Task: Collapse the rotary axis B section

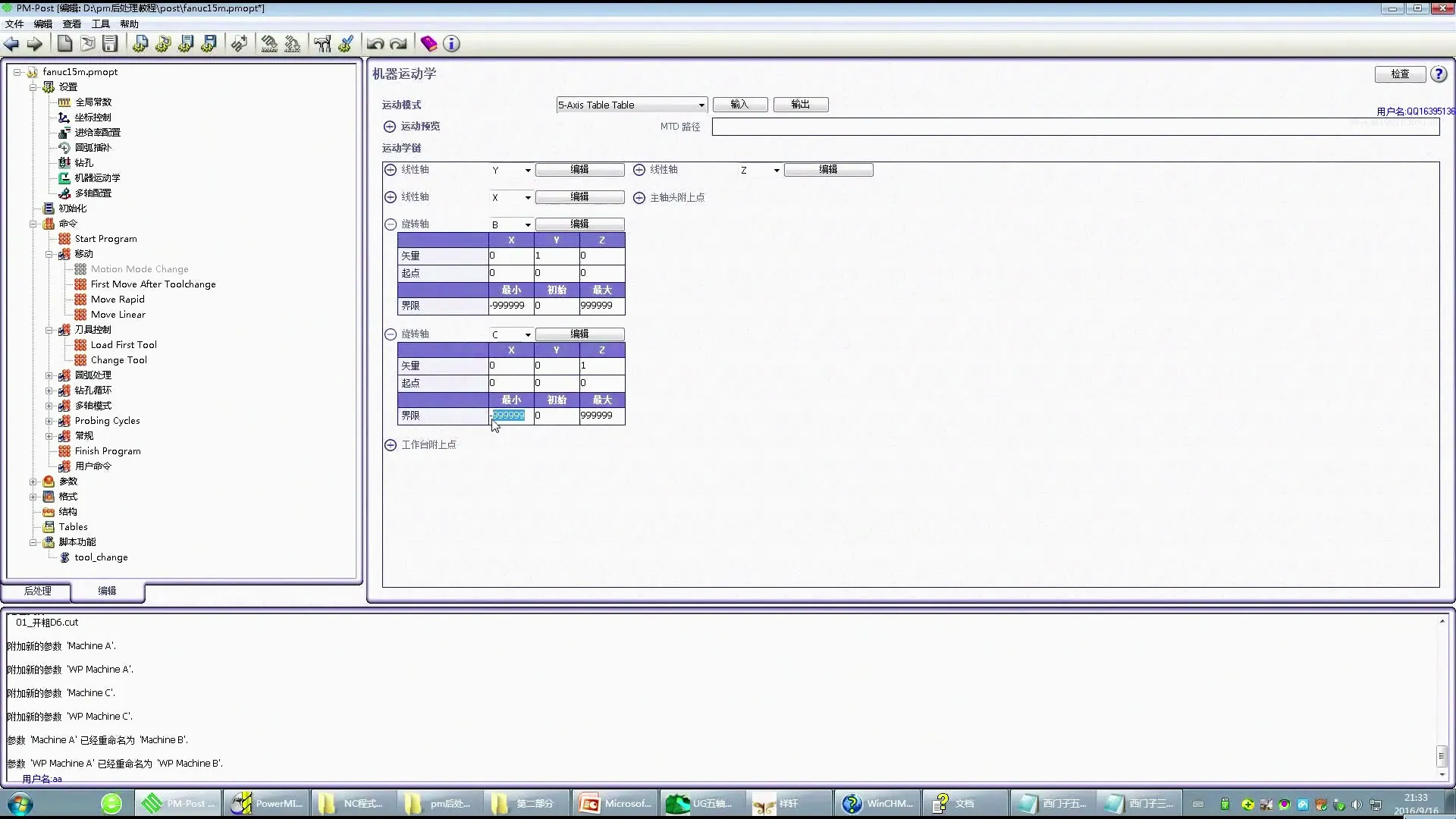Action: point(391,224)
